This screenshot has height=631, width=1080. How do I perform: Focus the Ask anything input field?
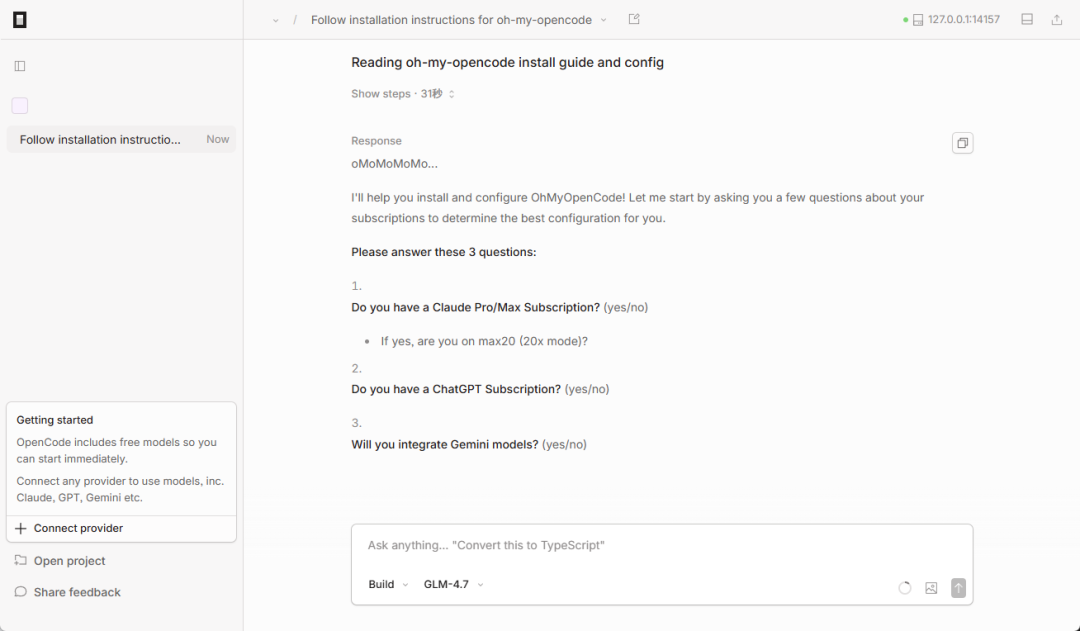pos(660,545)
